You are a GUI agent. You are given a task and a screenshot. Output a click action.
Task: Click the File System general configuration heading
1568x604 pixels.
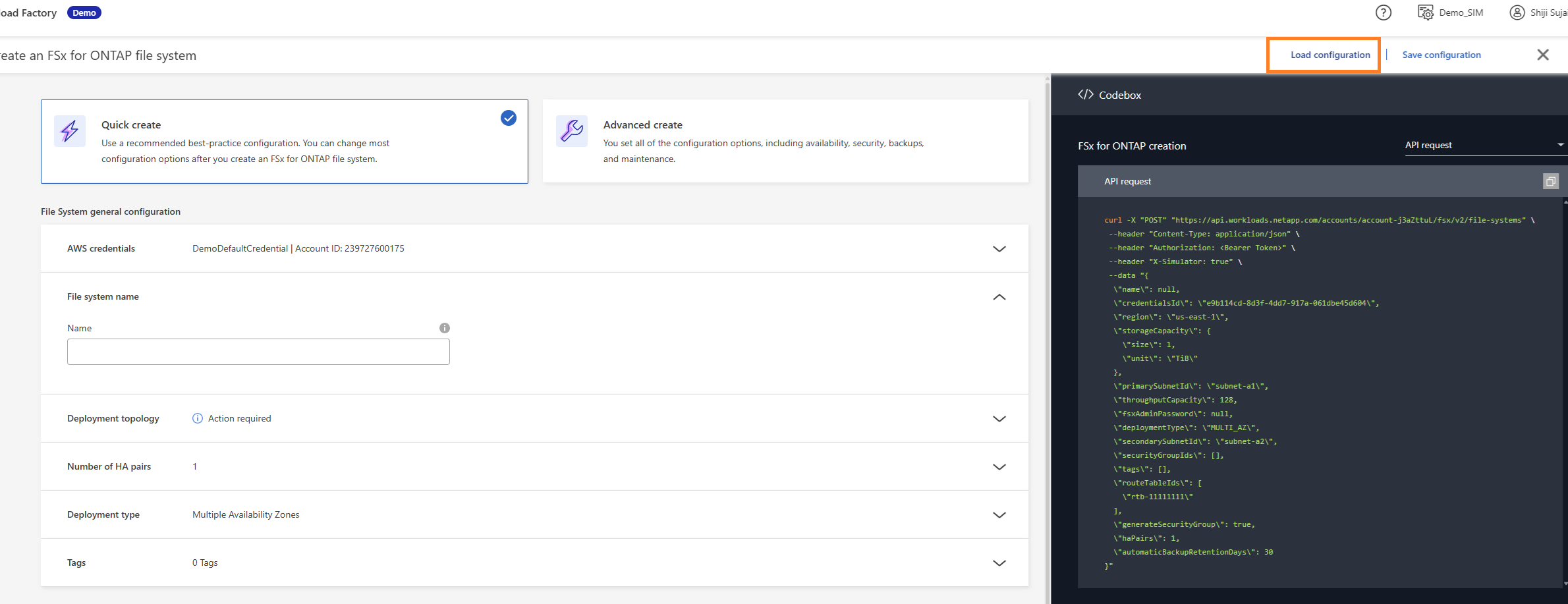[x=111, y=211]
